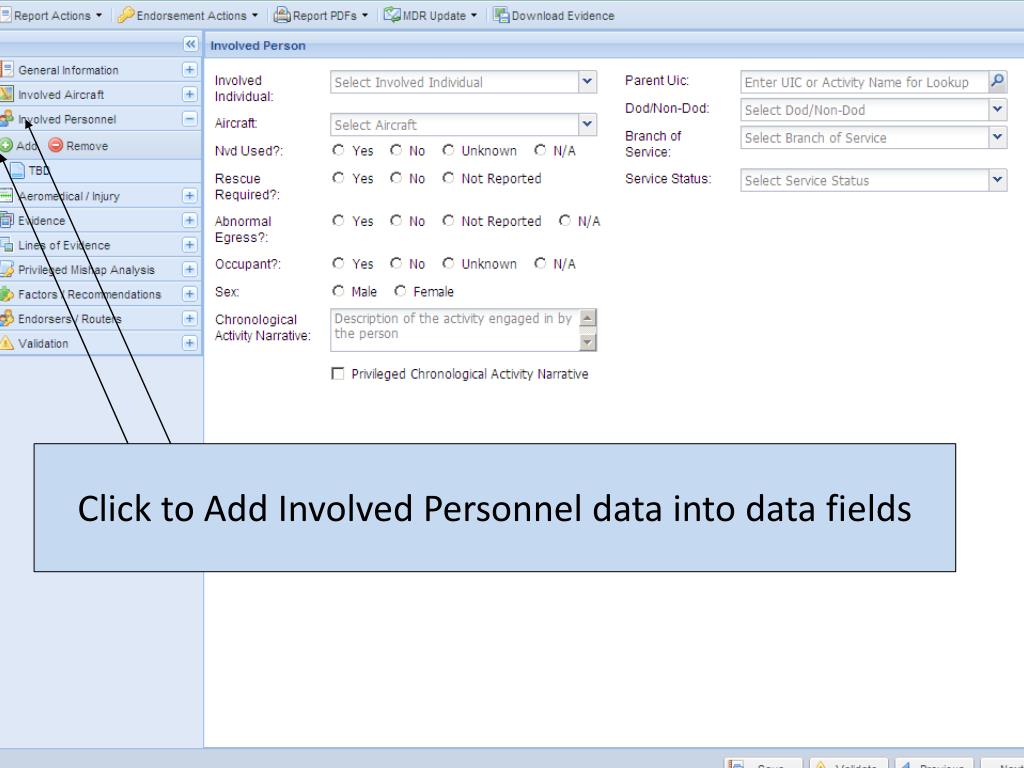This screenshot has height=768, width=1024.
Task: Click the Remove button label
Action: point(87,146)
